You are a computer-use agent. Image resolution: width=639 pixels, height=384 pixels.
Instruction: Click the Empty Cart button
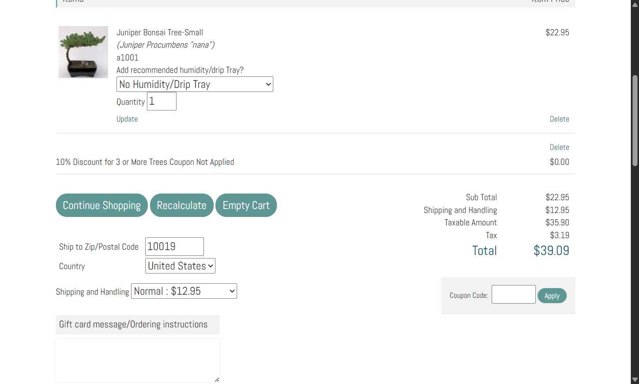(x=246, y=205)
